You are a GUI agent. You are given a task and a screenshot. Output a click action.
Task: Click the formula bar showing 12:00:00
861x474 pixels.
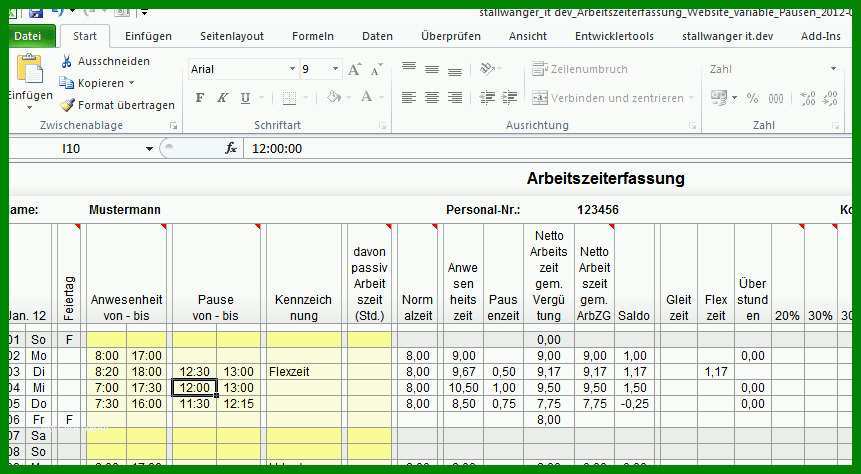[x=549, y=149]
